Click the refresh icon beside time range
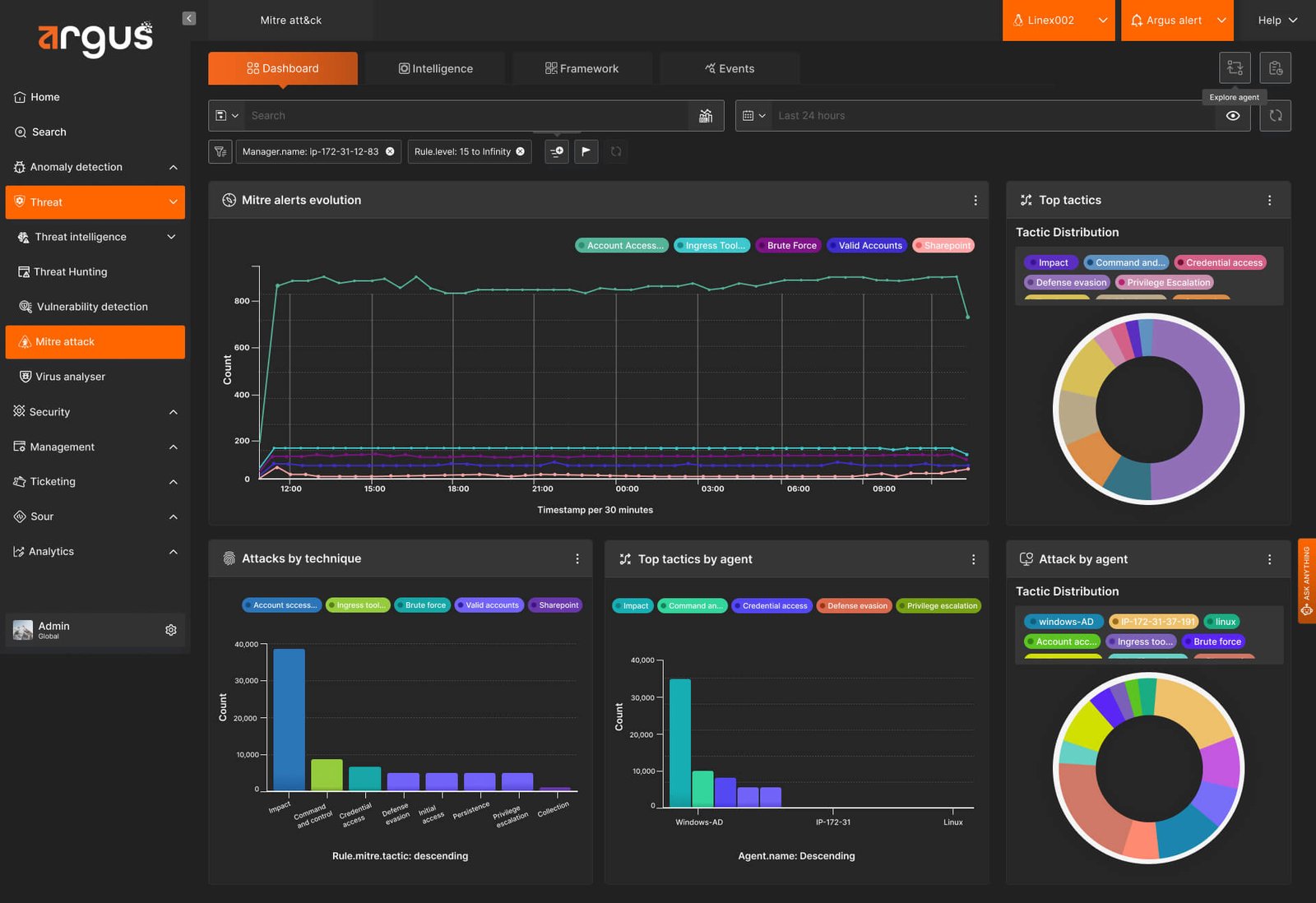This screenshot has width=1316, height=903. [x=1276, y=116]
